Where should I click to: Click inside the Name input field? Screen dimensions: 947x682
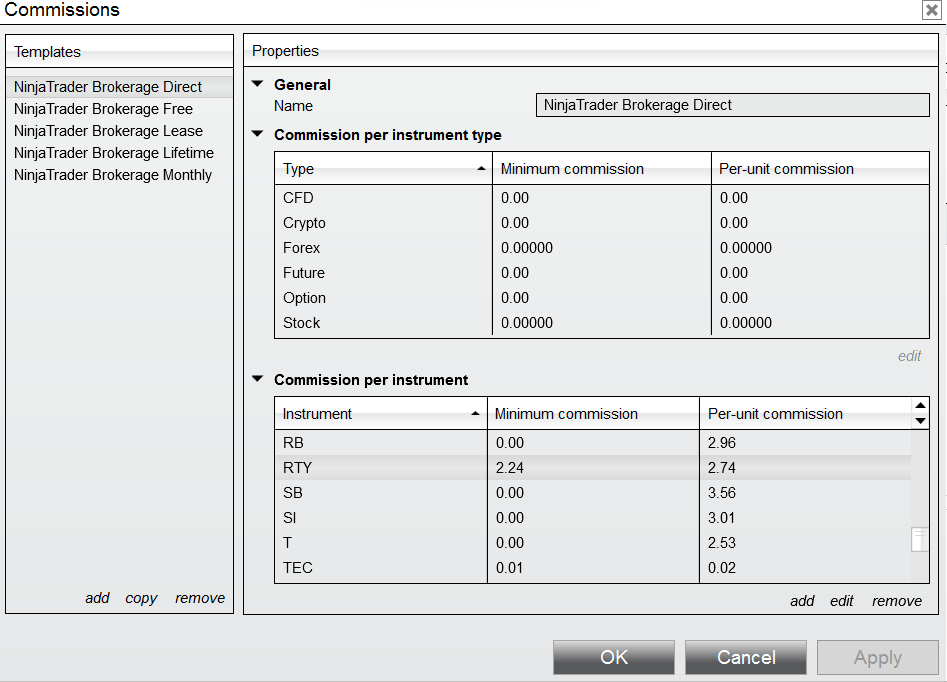pos(732,104)
